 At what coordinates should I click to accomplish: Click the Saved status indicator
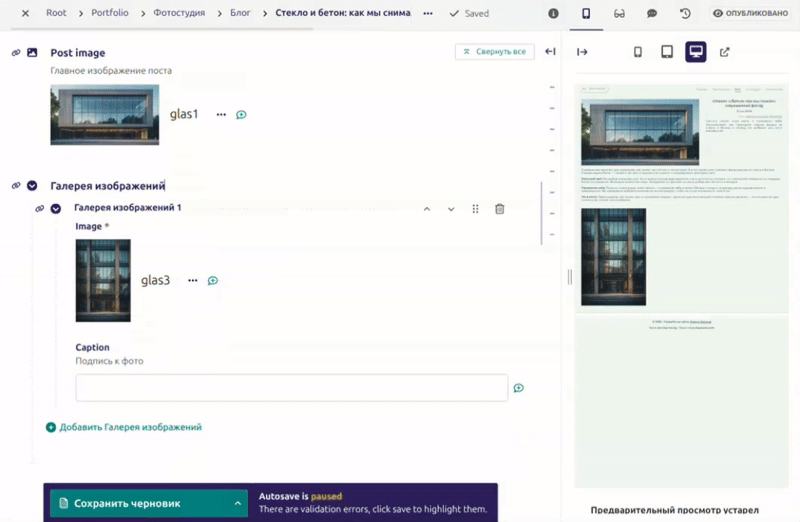coord(469,13)
